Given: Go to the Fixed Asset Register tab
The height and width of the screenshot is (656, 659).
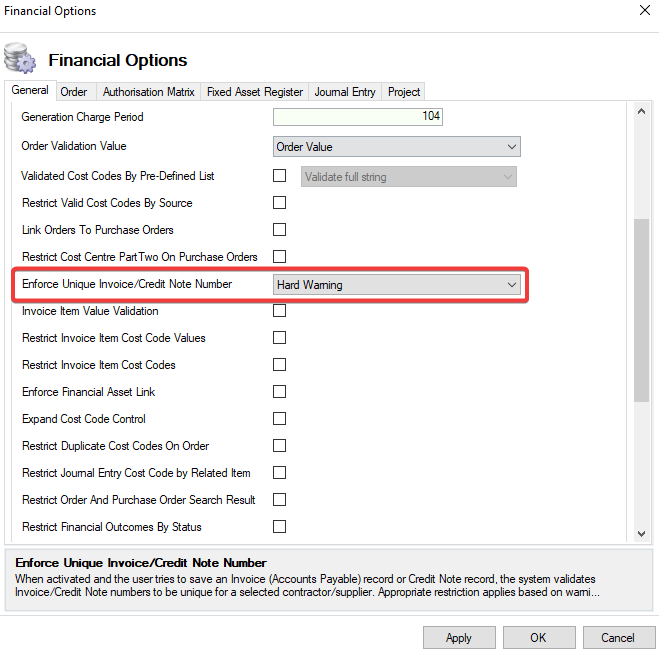Looking at the screenshot, I should coord(254,92).
